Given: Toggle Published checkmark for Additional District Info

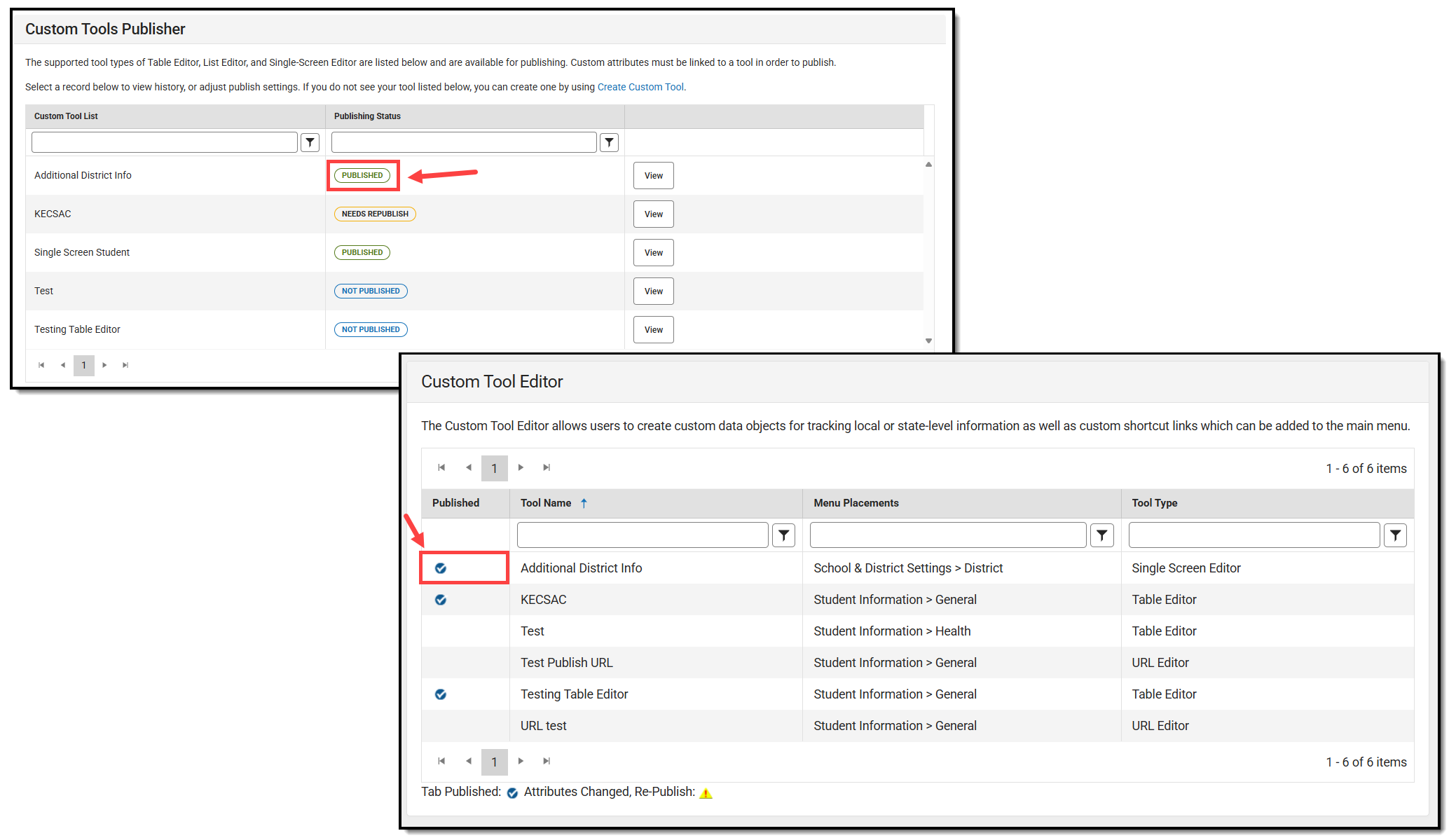Looking at the screenshot, I should [x=441, y=568].
